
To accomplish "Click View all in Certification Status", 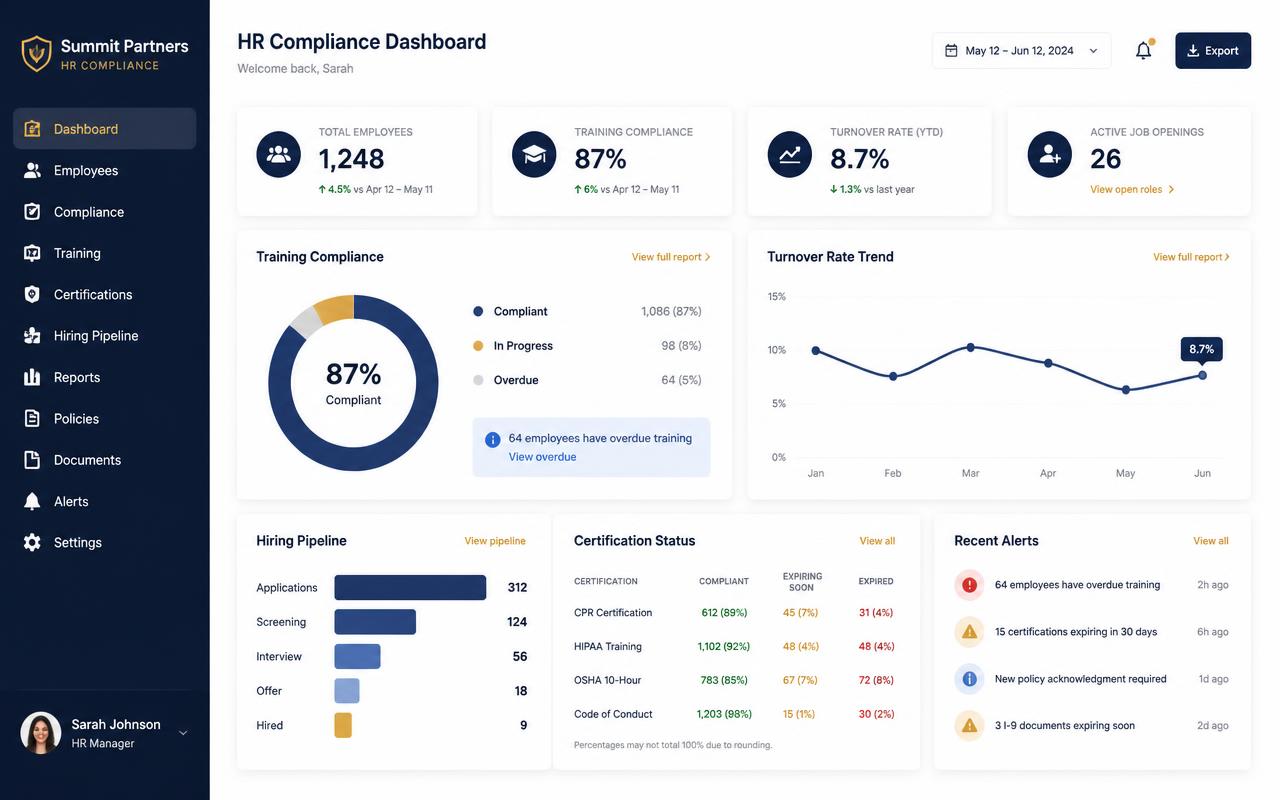I will click(877, 541).
